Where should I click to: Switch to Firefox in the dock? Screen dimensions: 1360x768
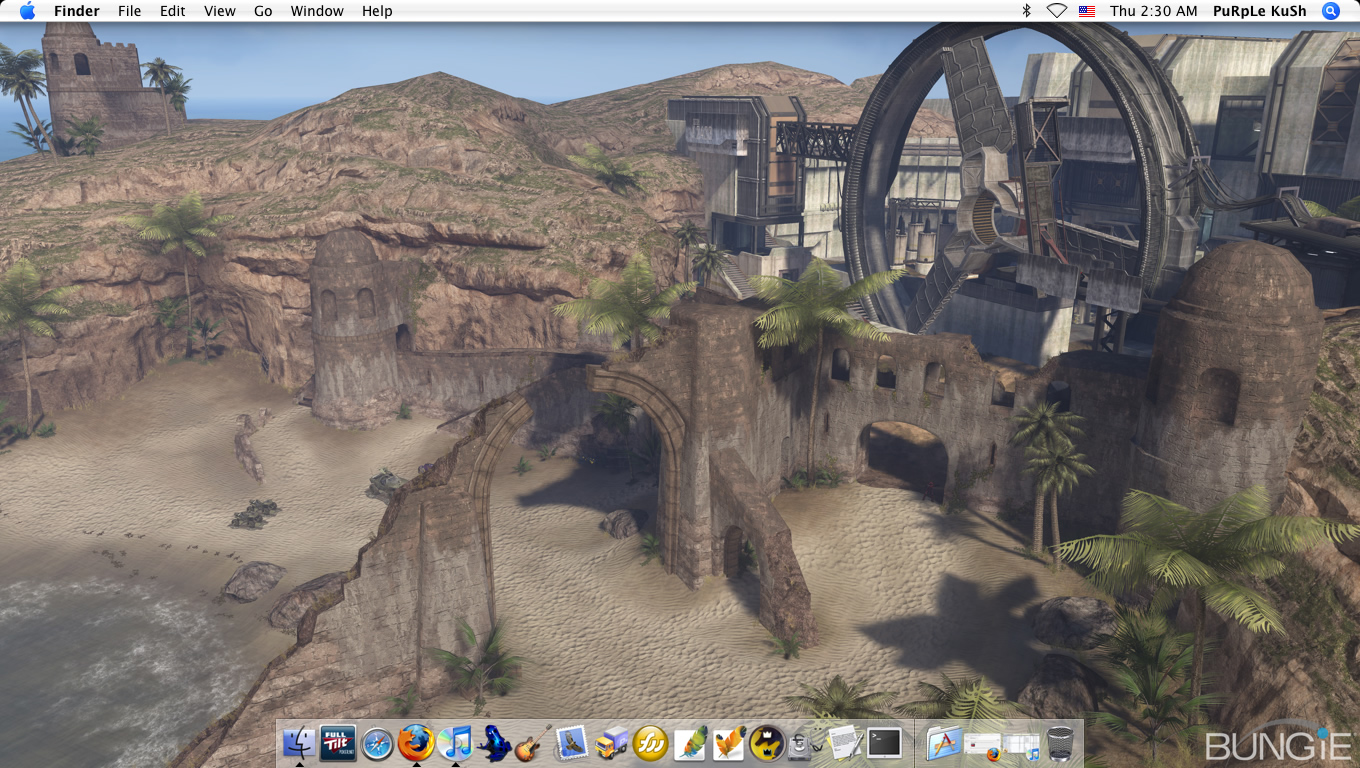[416, 743]
